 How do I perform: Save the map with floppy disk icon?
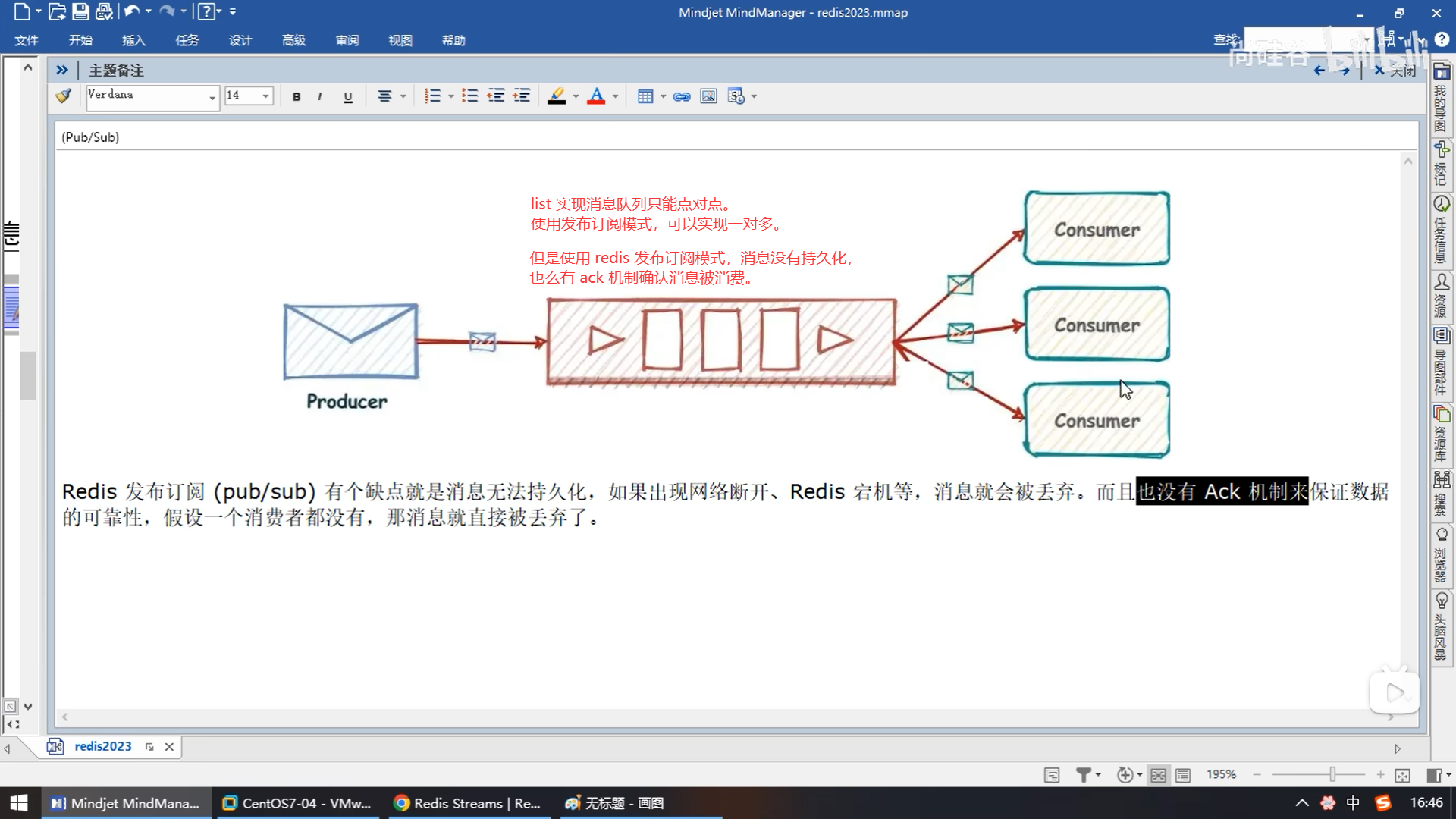click(80, 11)
